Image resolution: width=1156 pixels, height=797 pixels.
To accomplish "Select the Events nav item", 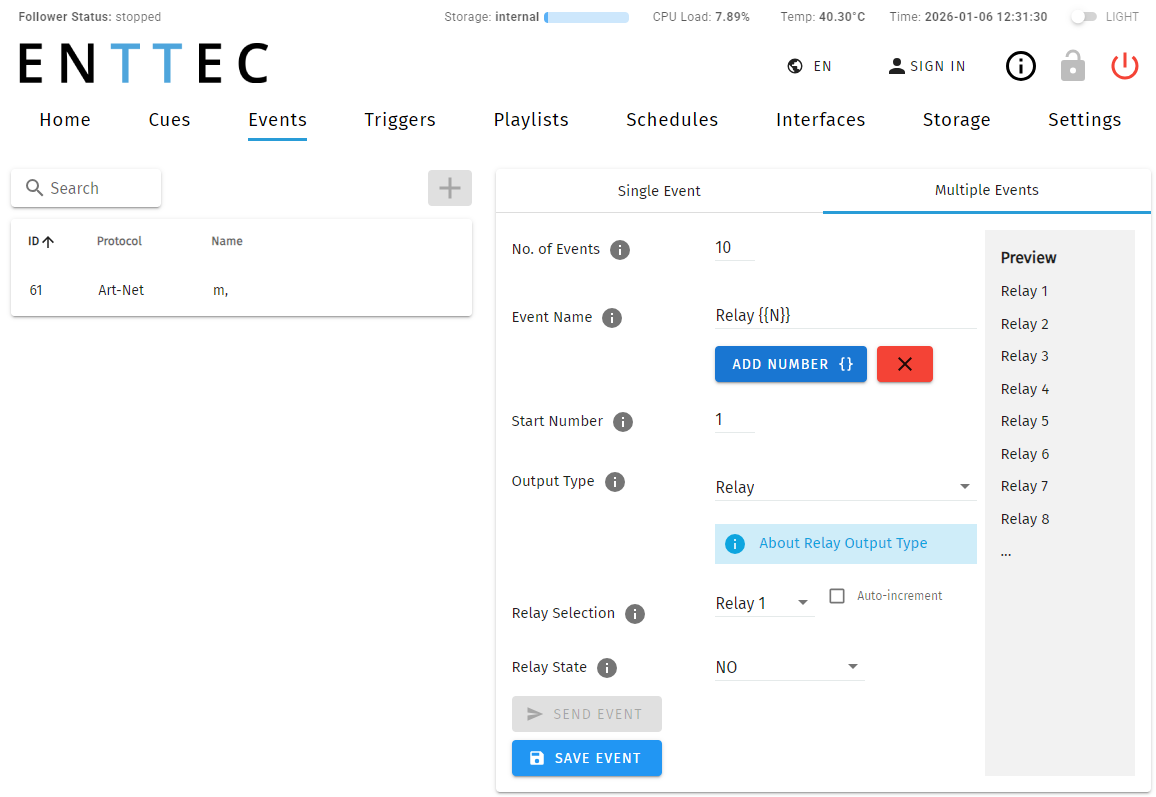I will tap(277, 119).
